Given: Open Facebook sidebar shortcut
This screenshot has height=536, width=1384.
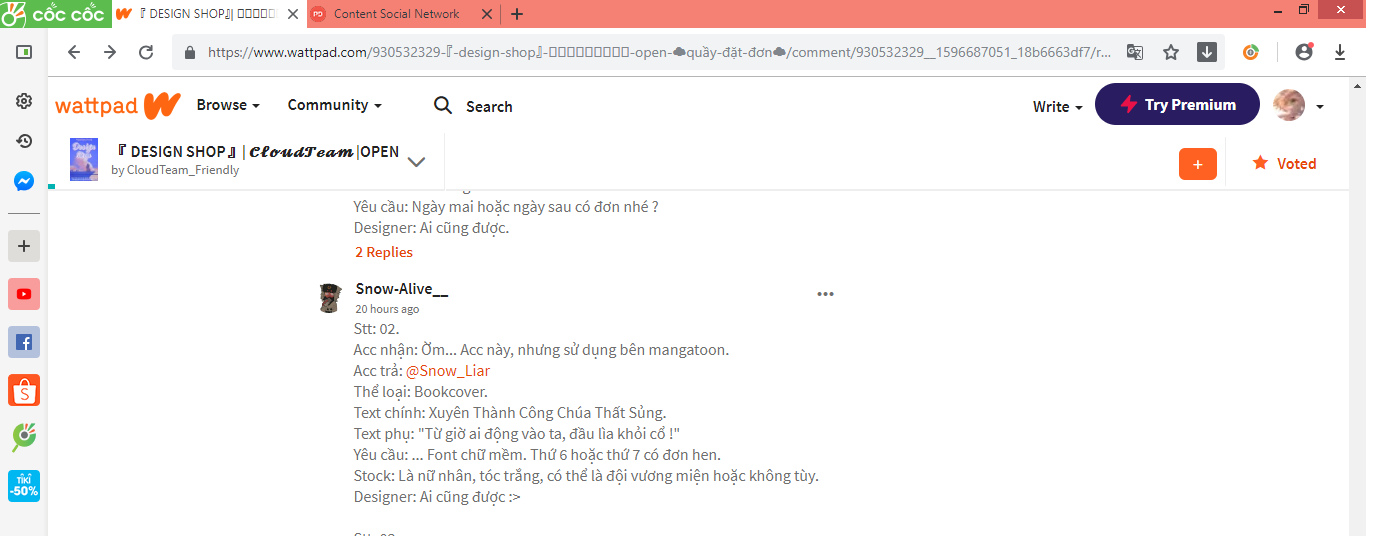Looking at the screenshot, I should click(24, 342).
